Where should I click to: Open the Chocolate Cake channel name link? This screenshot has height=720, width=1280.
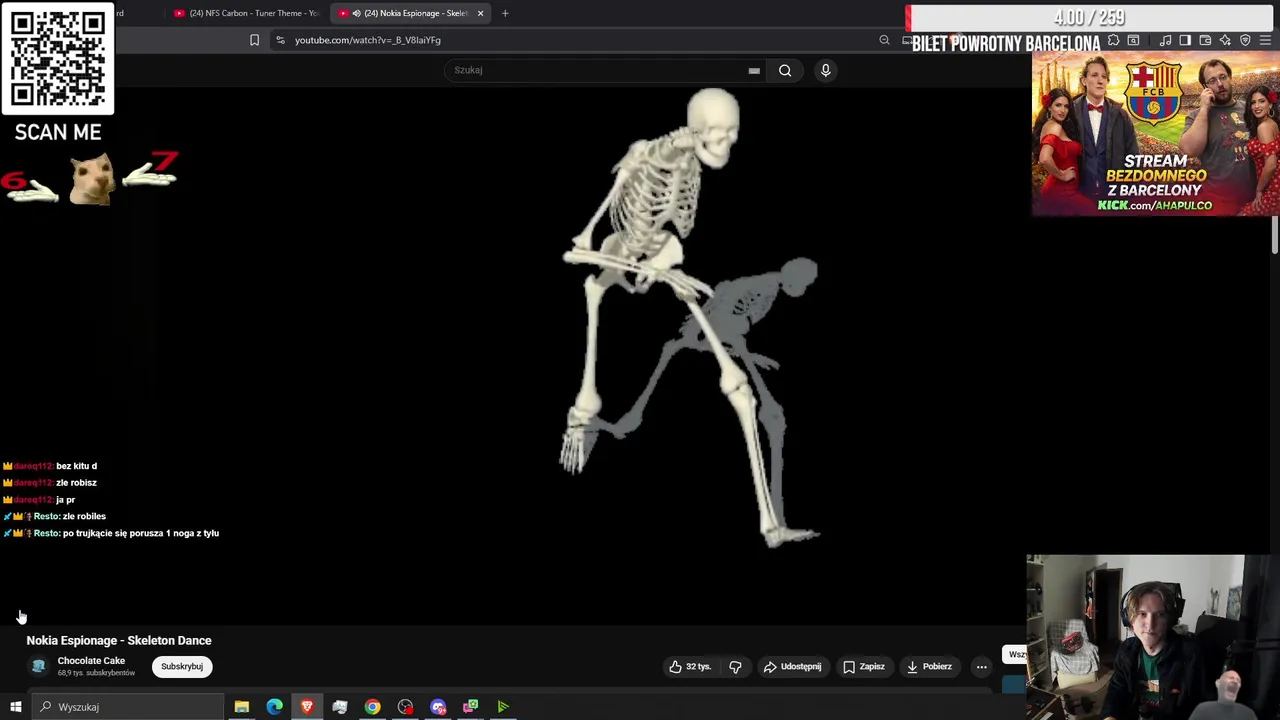(x=91, y=660)
